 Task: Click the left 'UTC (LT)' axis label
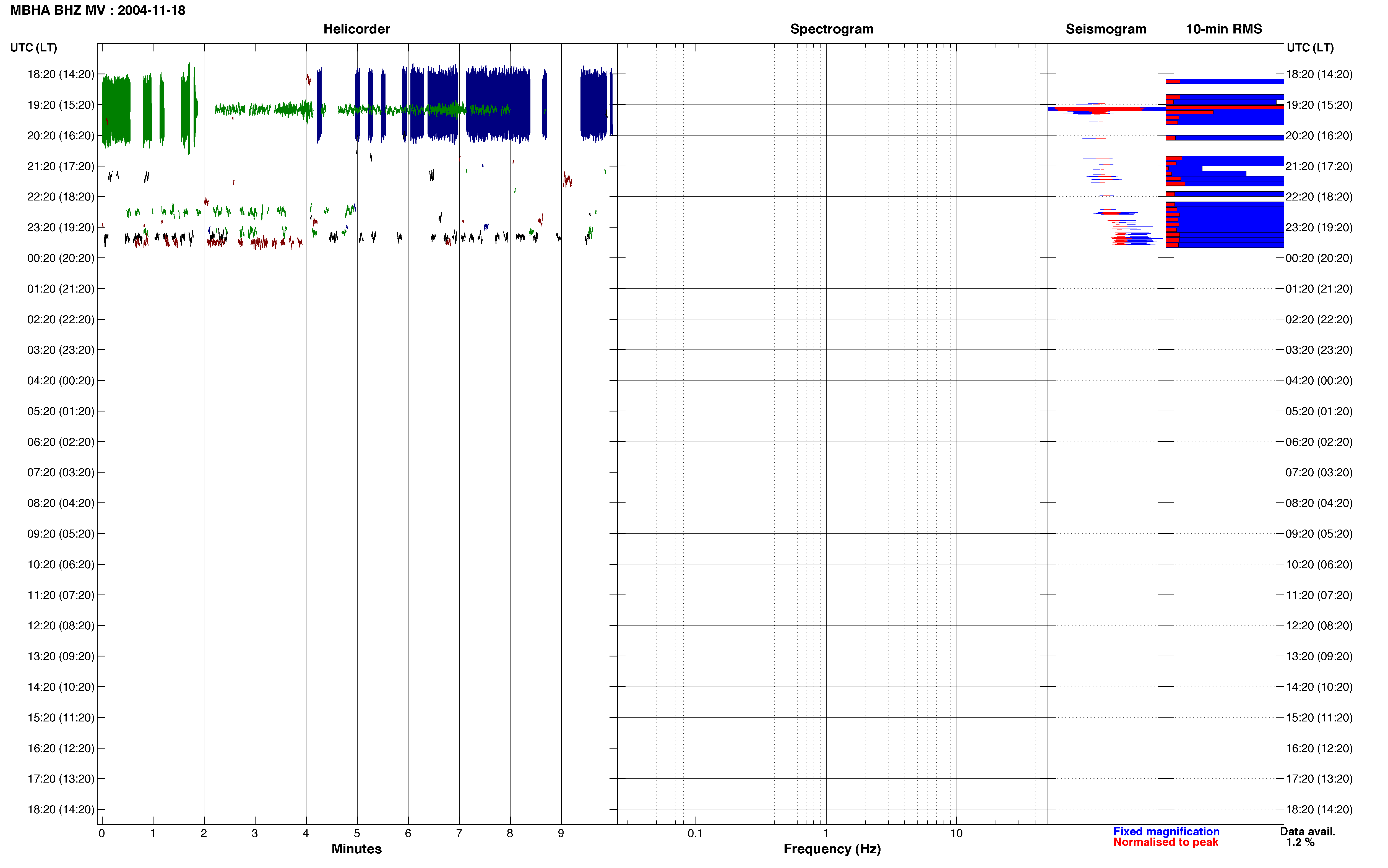tap(34, 48)
